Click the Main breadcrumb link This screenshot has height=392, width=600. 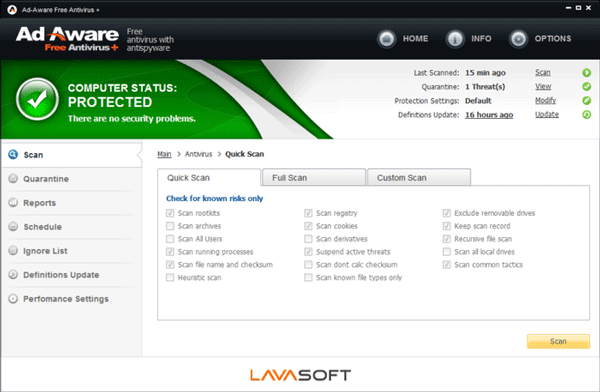pyautogui.click(x=164, y=154)
